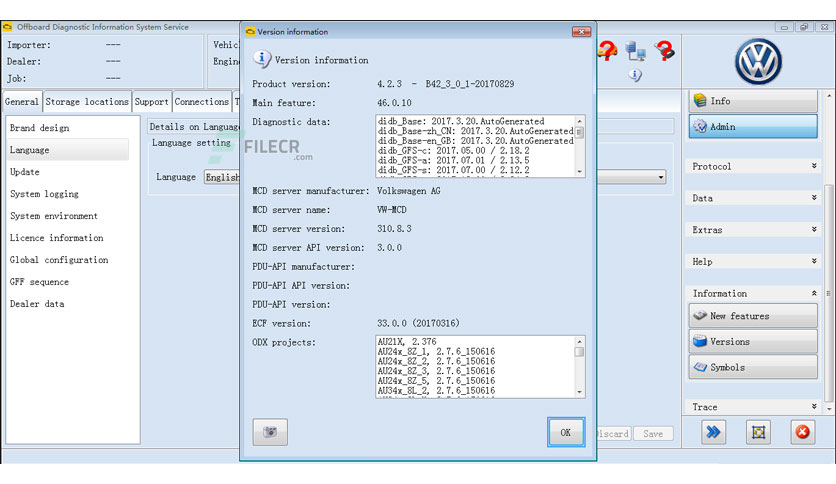Click the Info button book icon

pyautogui.click(x=700, y=100)
